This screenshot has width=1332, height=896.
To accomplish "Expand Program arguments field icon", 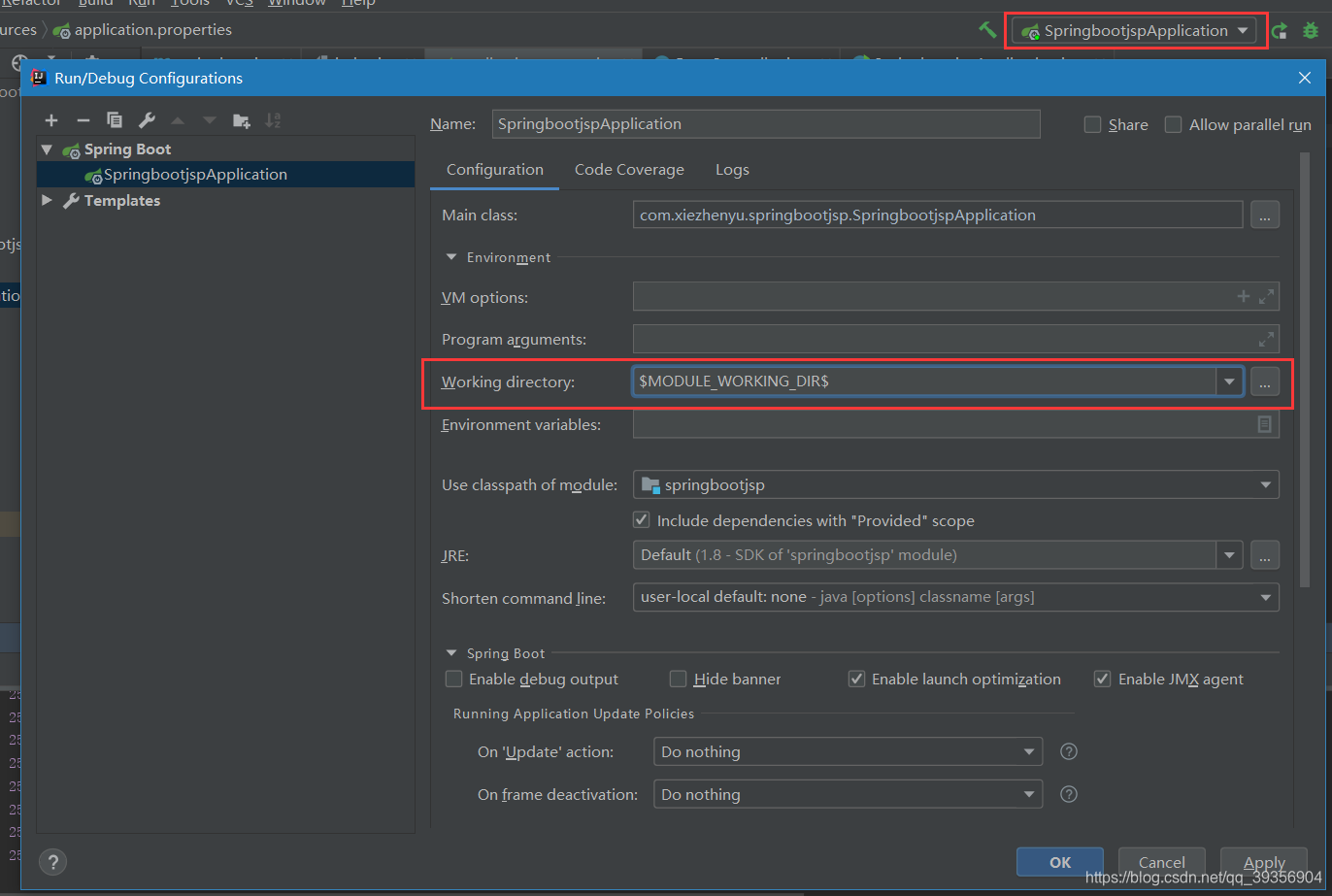I will (1266, 340).
